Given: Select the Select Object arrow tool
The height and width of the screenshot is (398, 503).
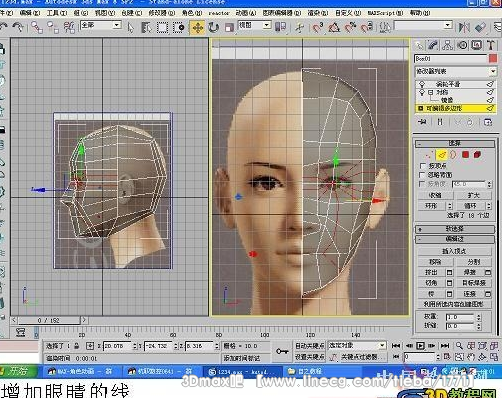Looking at the screenshot, I should coord(130,27).
